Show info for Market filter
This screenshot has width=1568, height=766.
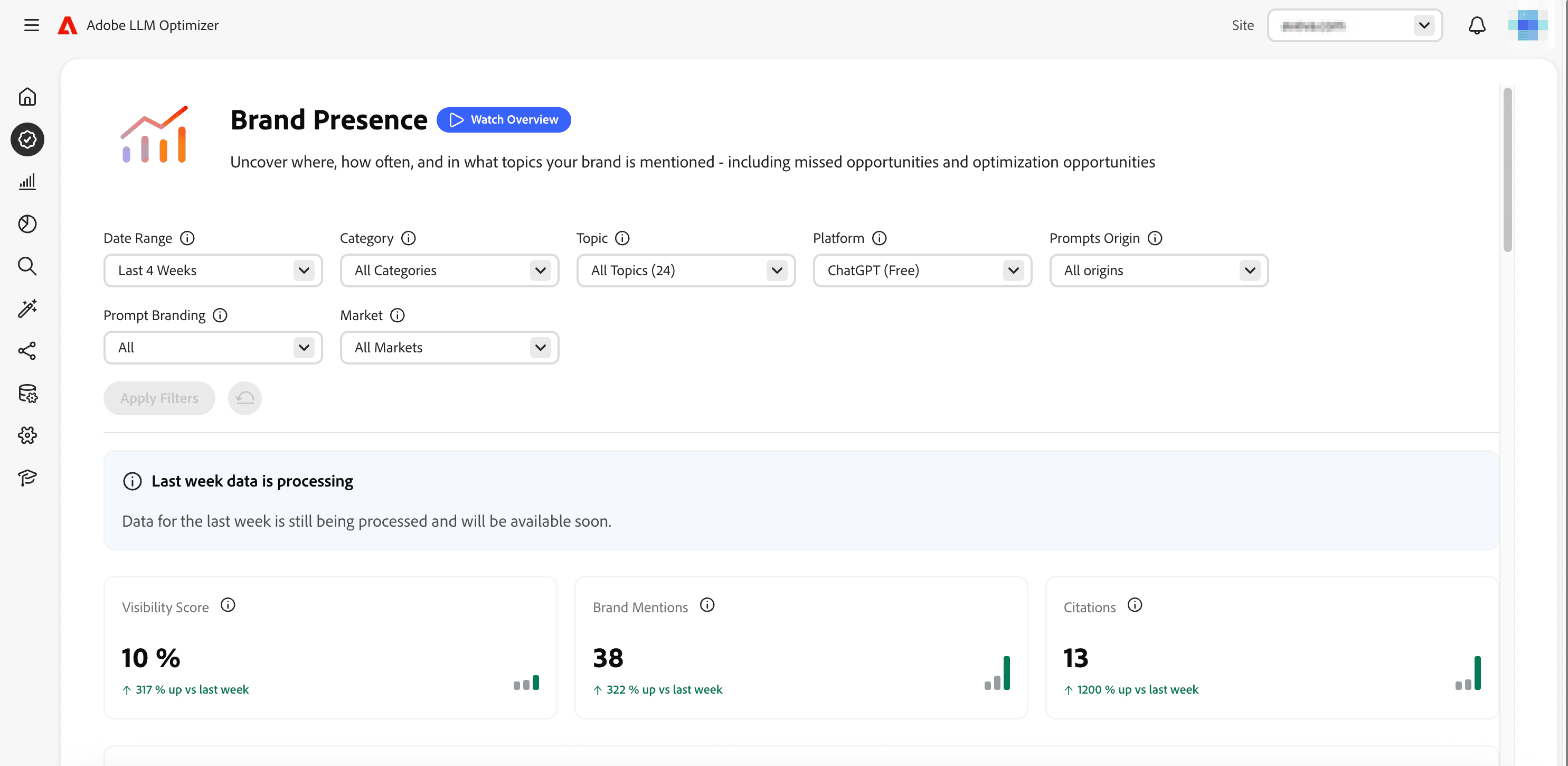pos(398,315)
